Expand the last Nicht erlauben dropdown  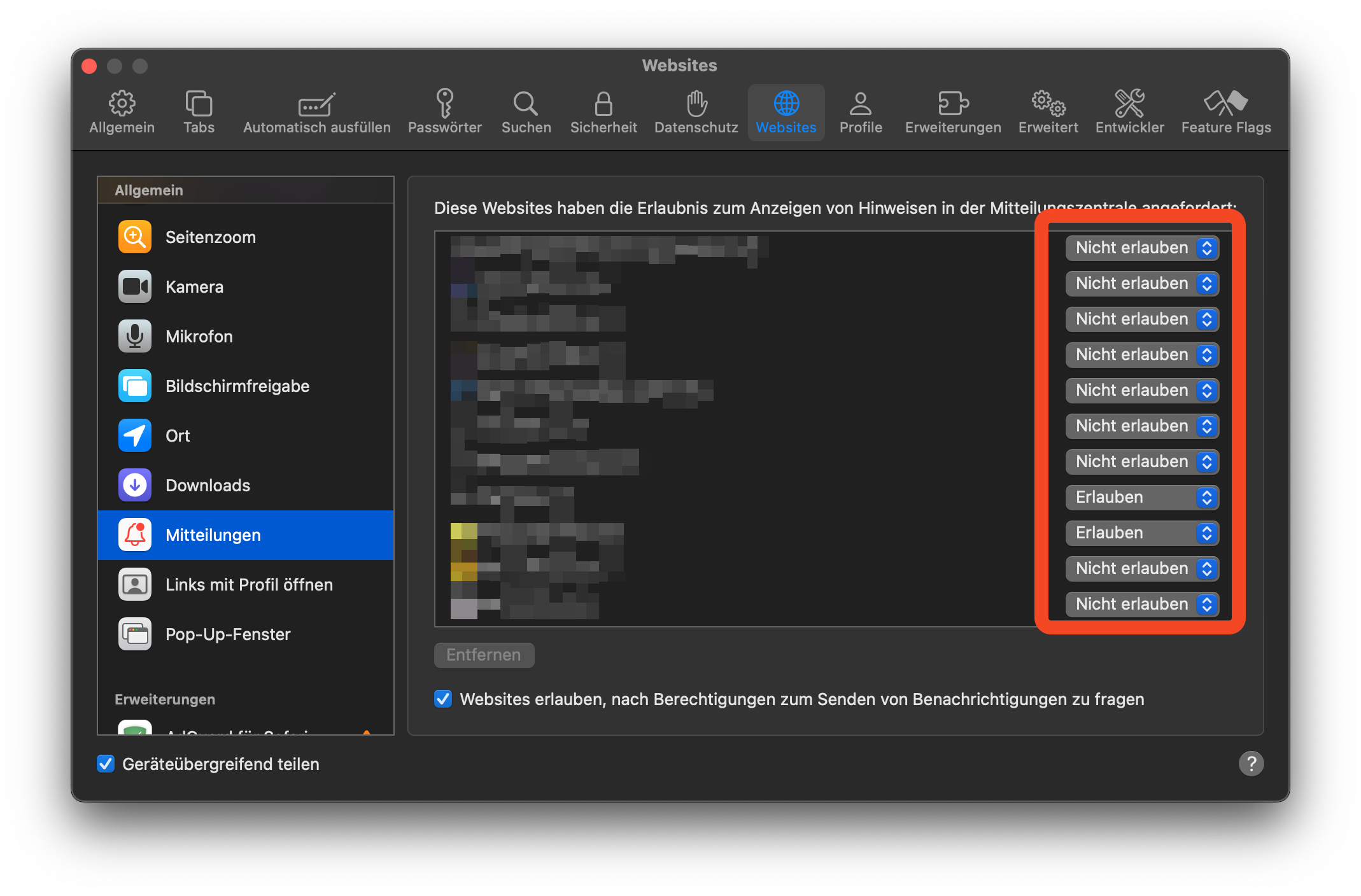pos(1142,605)
